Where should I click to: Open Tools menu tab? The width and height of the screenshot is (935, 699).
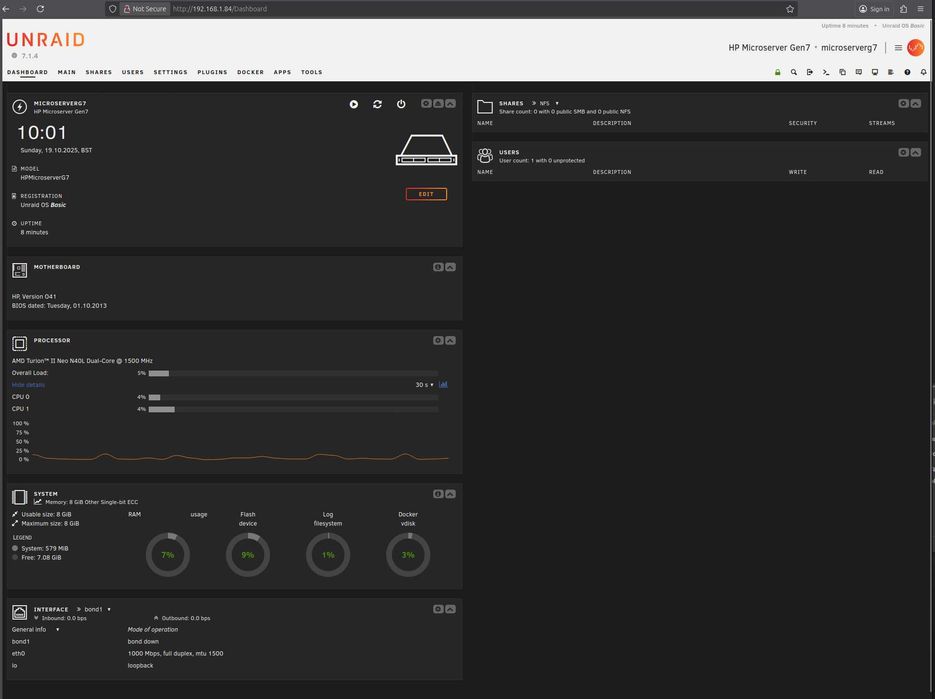point(311,72)
